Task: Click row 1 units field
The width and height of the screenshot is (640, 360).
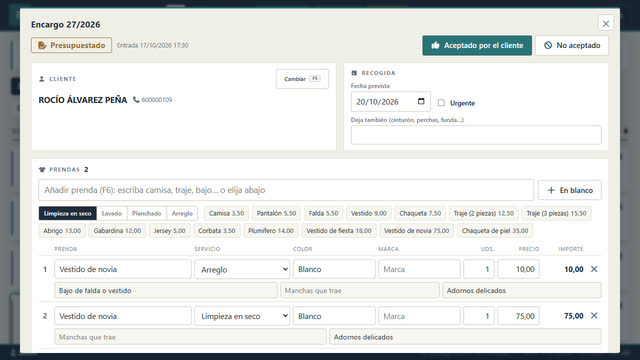Action: pos(479,269)
